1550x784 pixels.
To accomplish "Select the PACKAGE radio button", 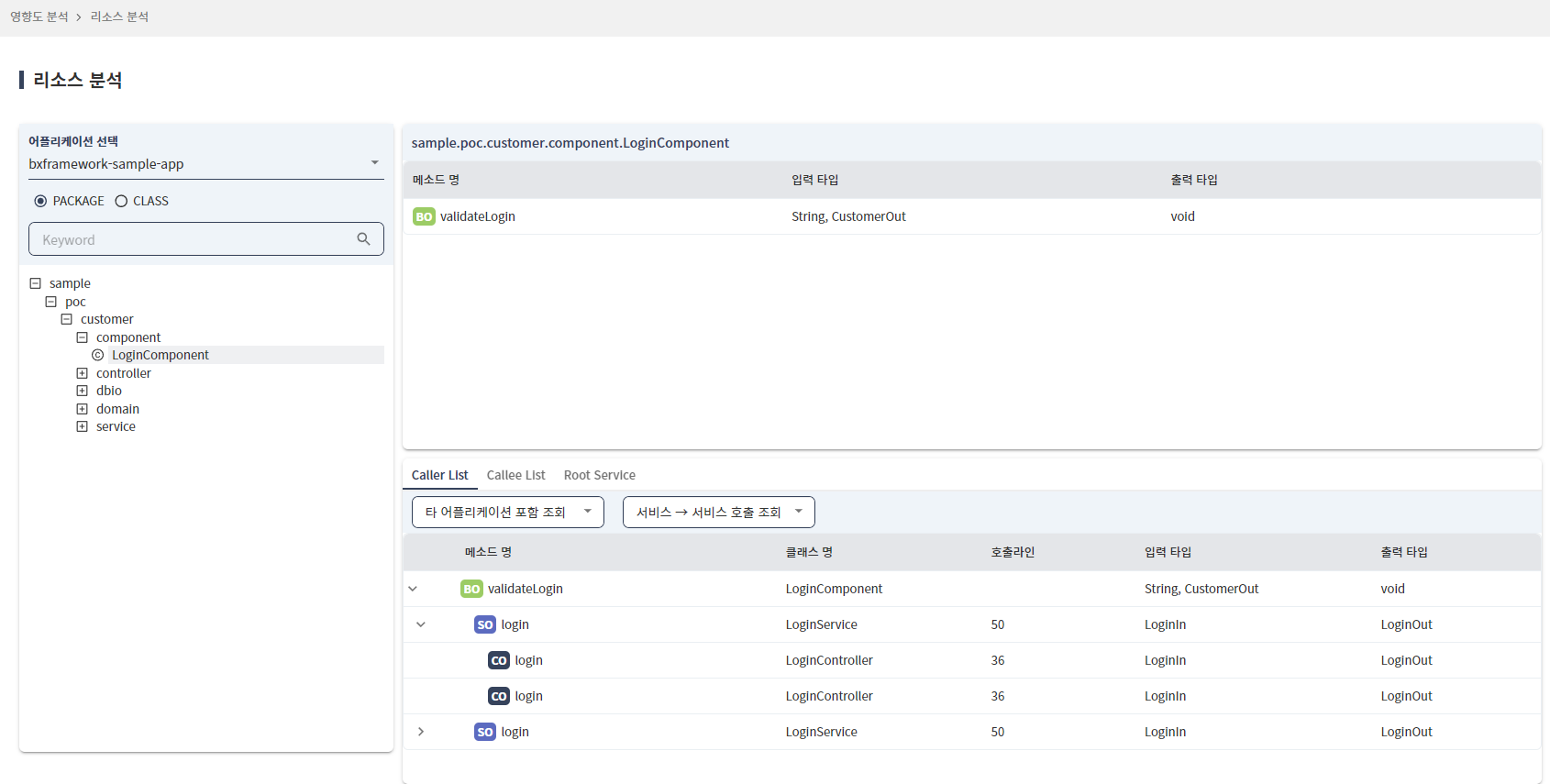I will coord(40,202).
